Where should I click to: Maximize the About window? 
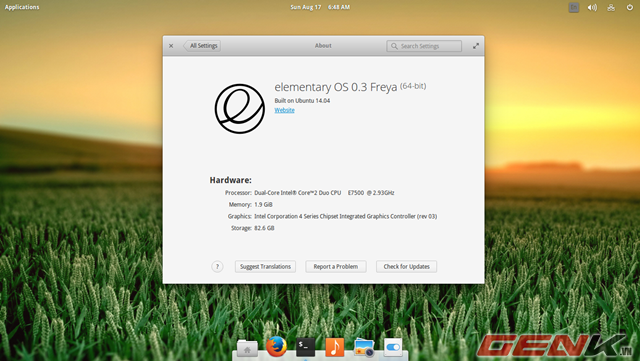point(476,46)
